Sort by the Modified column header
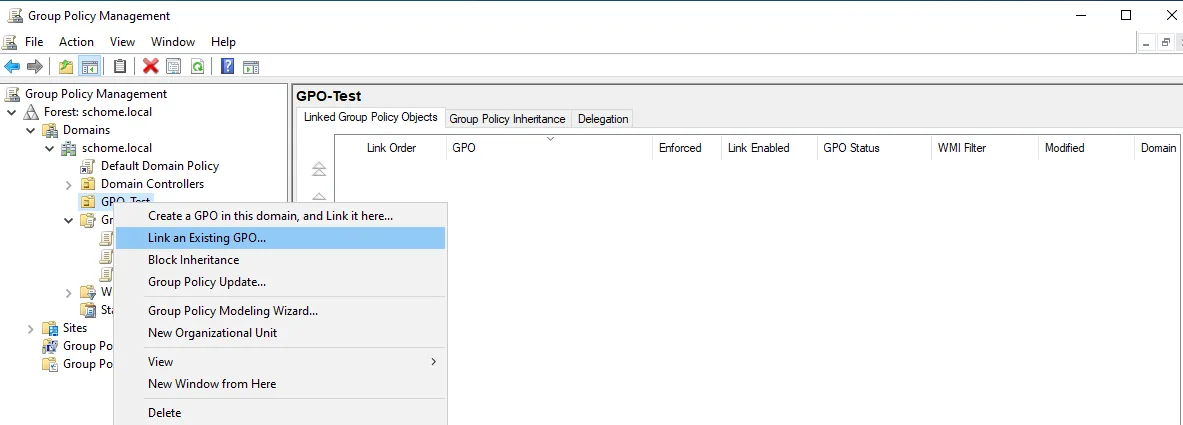The height and width of the screenshot is (425, 1183). 1086,148
